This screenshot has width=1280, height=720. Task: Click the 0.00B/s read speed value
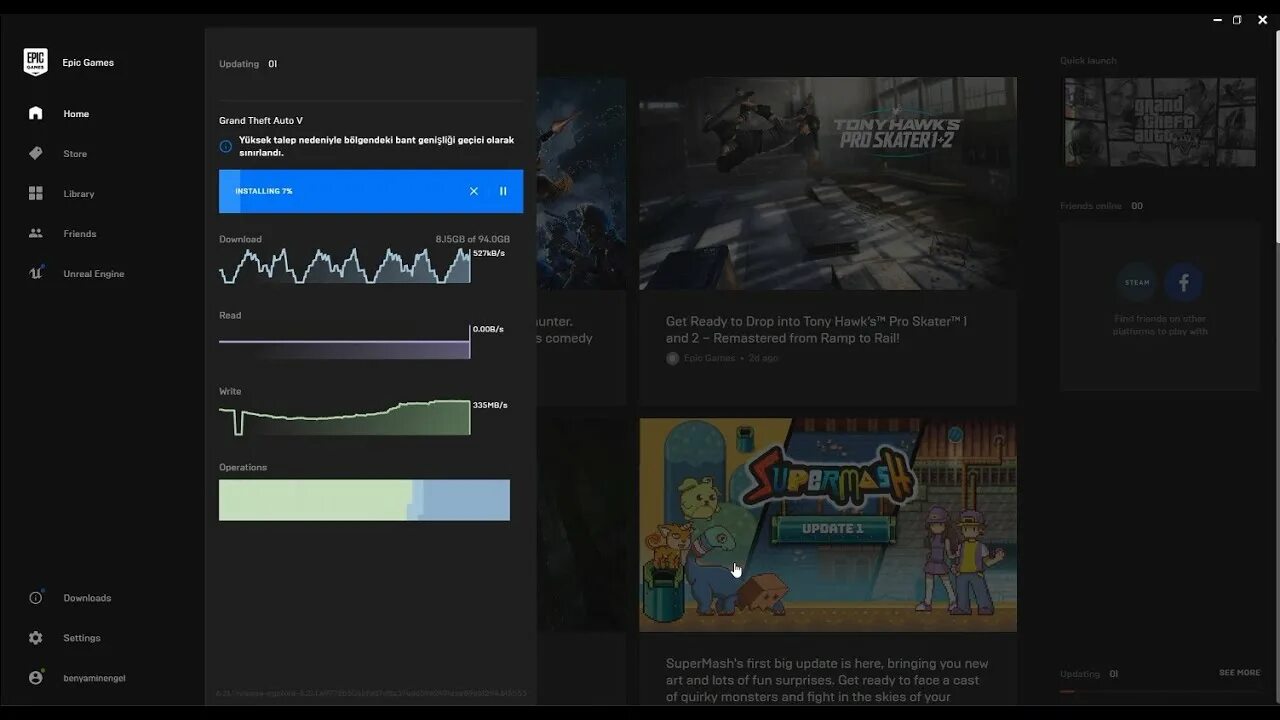pos(488,329)
